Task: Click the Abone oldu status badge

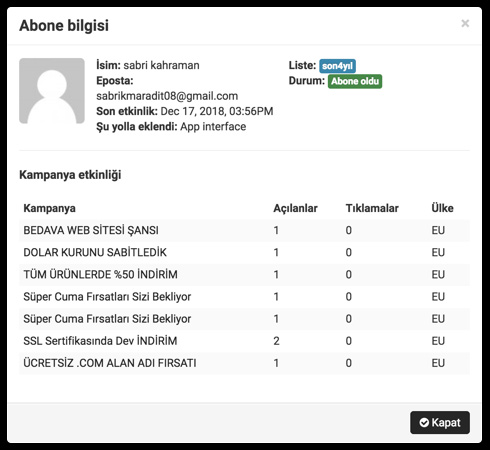Action: [x=355, y=81]
